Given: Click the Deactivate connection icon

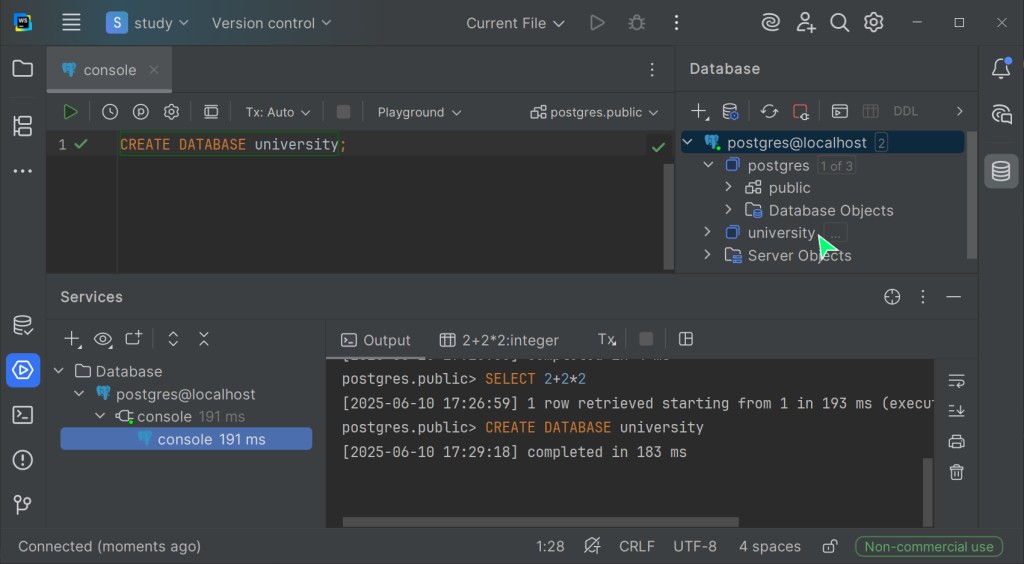Looking at the screenshot, I should [x=801, y=111].
